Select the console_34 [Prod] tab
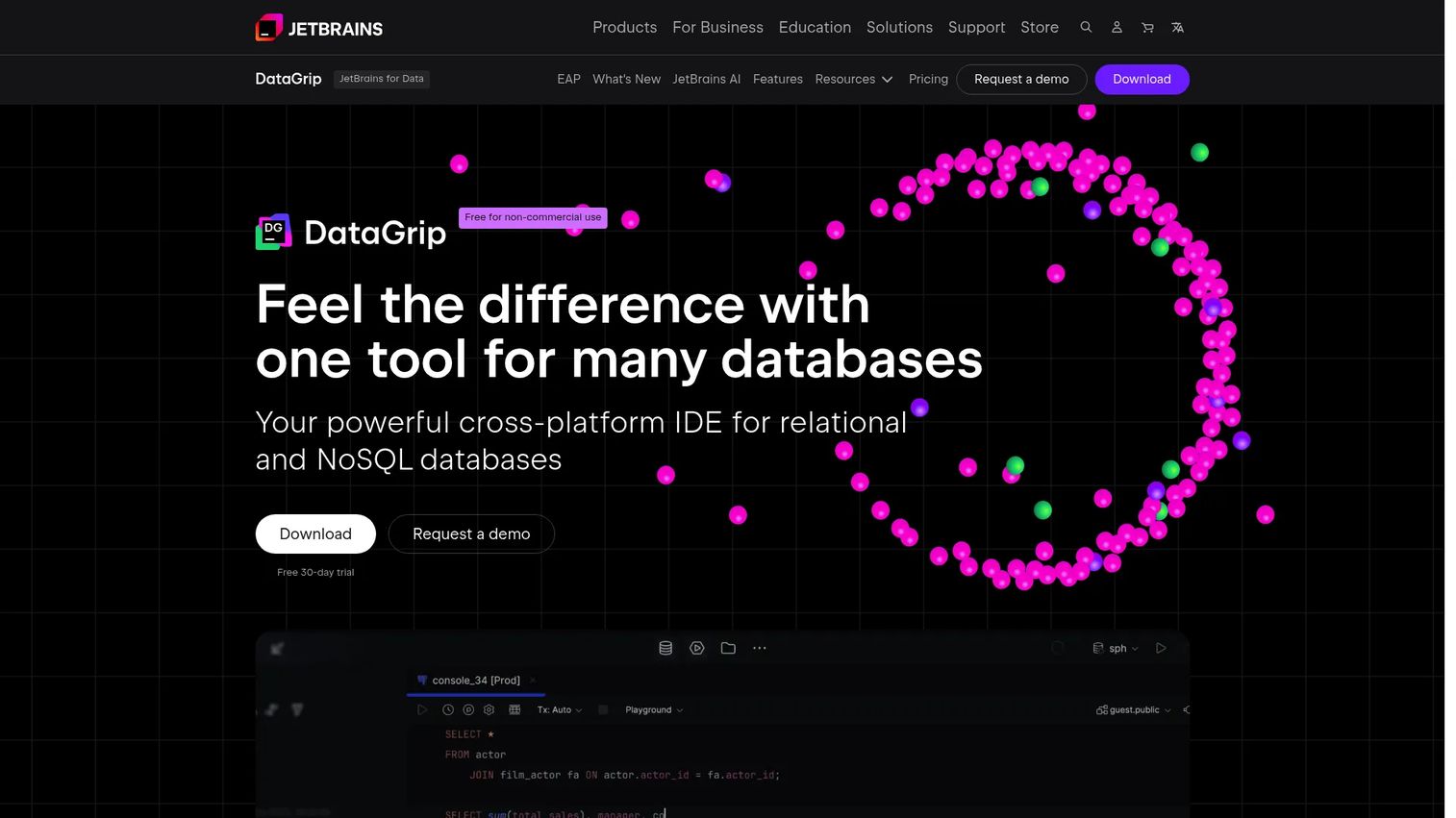Screen dimensions: 1456x818 476,680
